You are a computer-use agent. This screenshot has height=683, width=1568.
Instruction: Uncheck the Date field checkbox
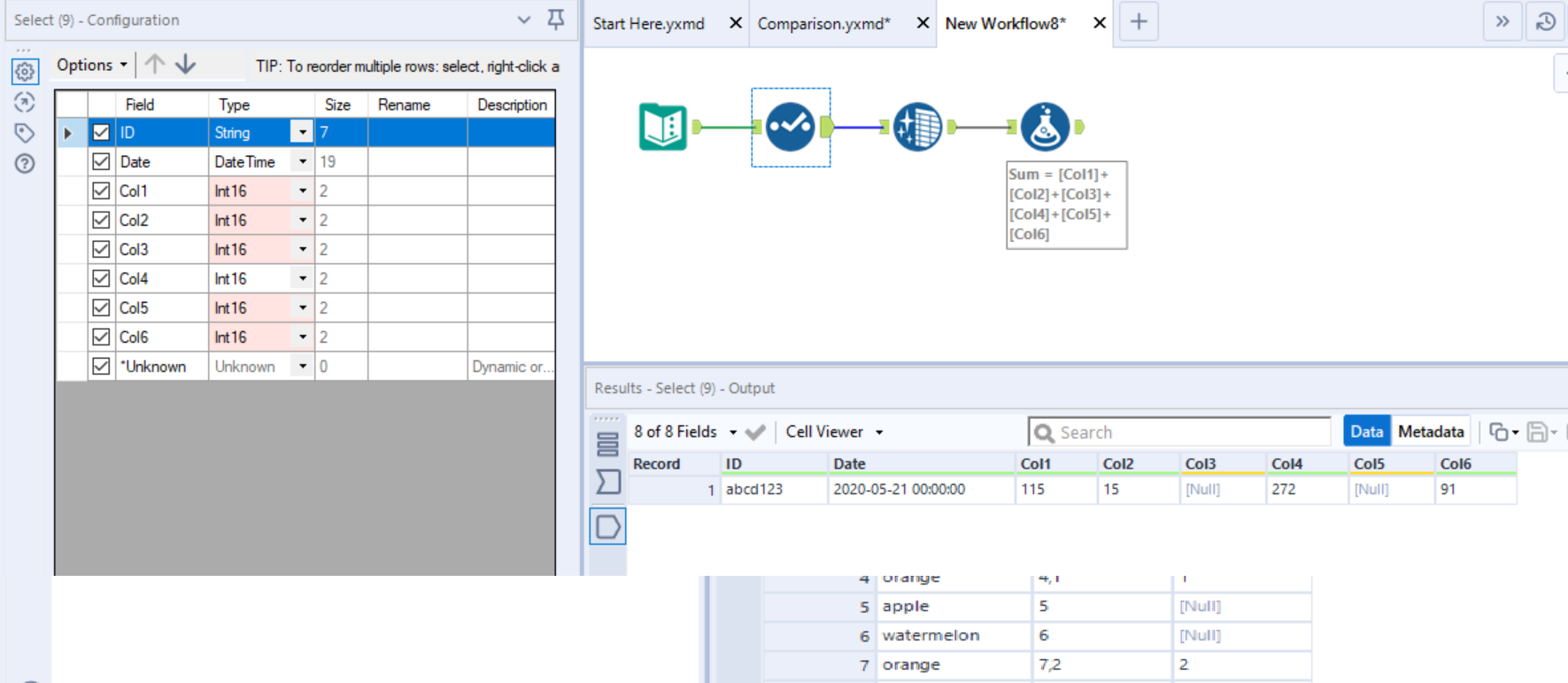tap(101, 162)
